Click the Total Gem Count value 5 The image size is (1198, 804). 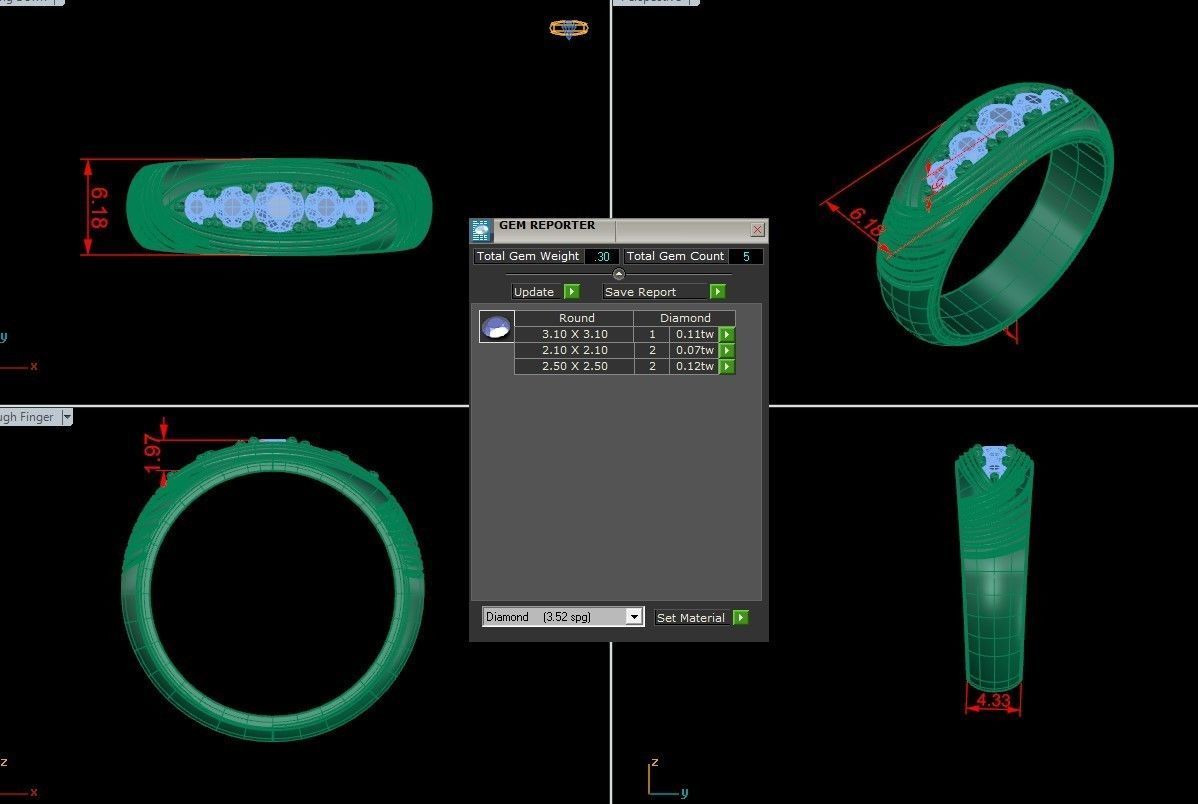click(x=746, y=256)
